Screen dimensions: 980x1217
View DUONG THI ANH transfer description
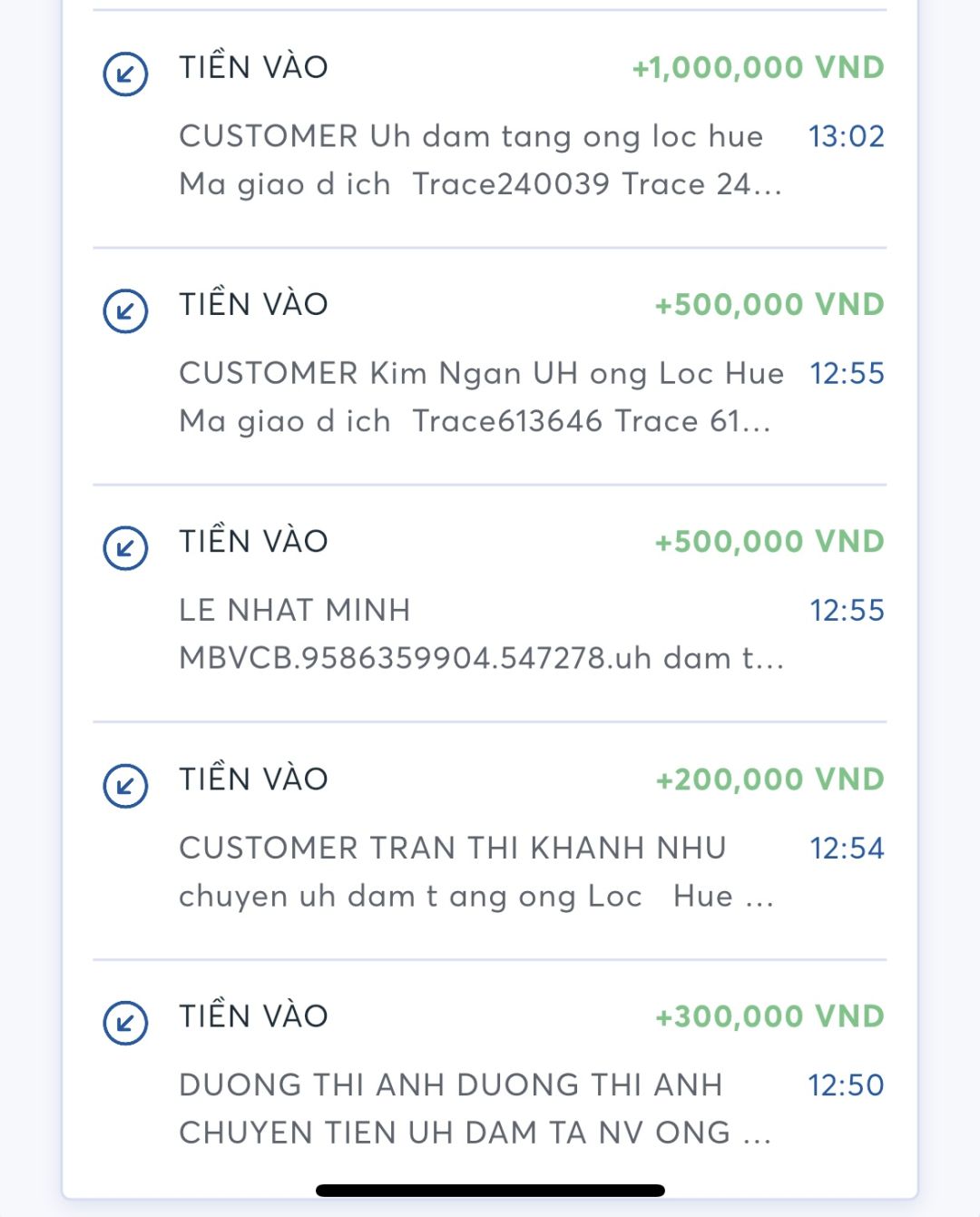[450, 1085]
